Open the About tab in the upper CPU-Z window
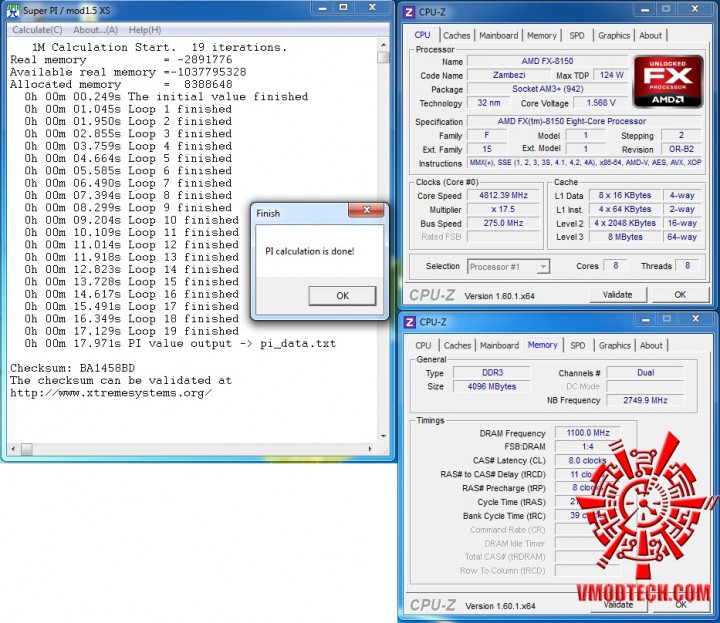720x623 pixels. 650,35
